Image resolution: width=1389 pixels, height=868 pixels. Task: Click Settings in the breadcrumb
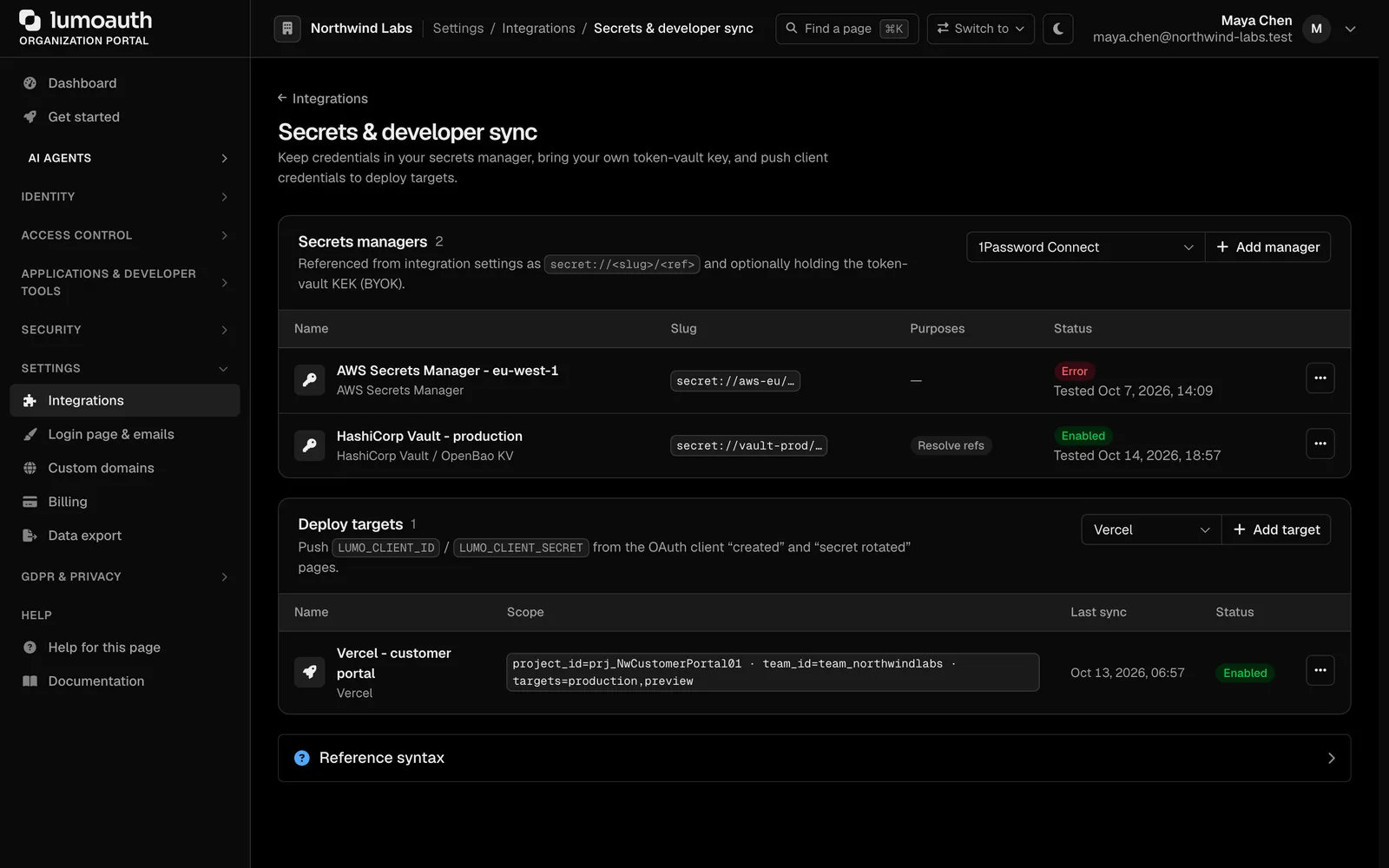point(458,29)
